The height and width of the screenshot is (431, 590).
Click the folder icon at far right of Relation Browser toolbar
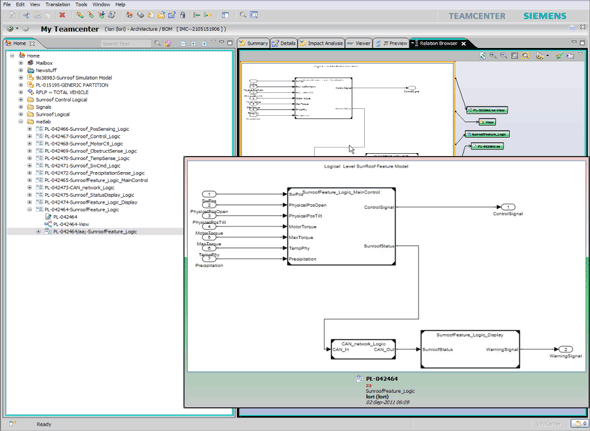pos(570,56)
